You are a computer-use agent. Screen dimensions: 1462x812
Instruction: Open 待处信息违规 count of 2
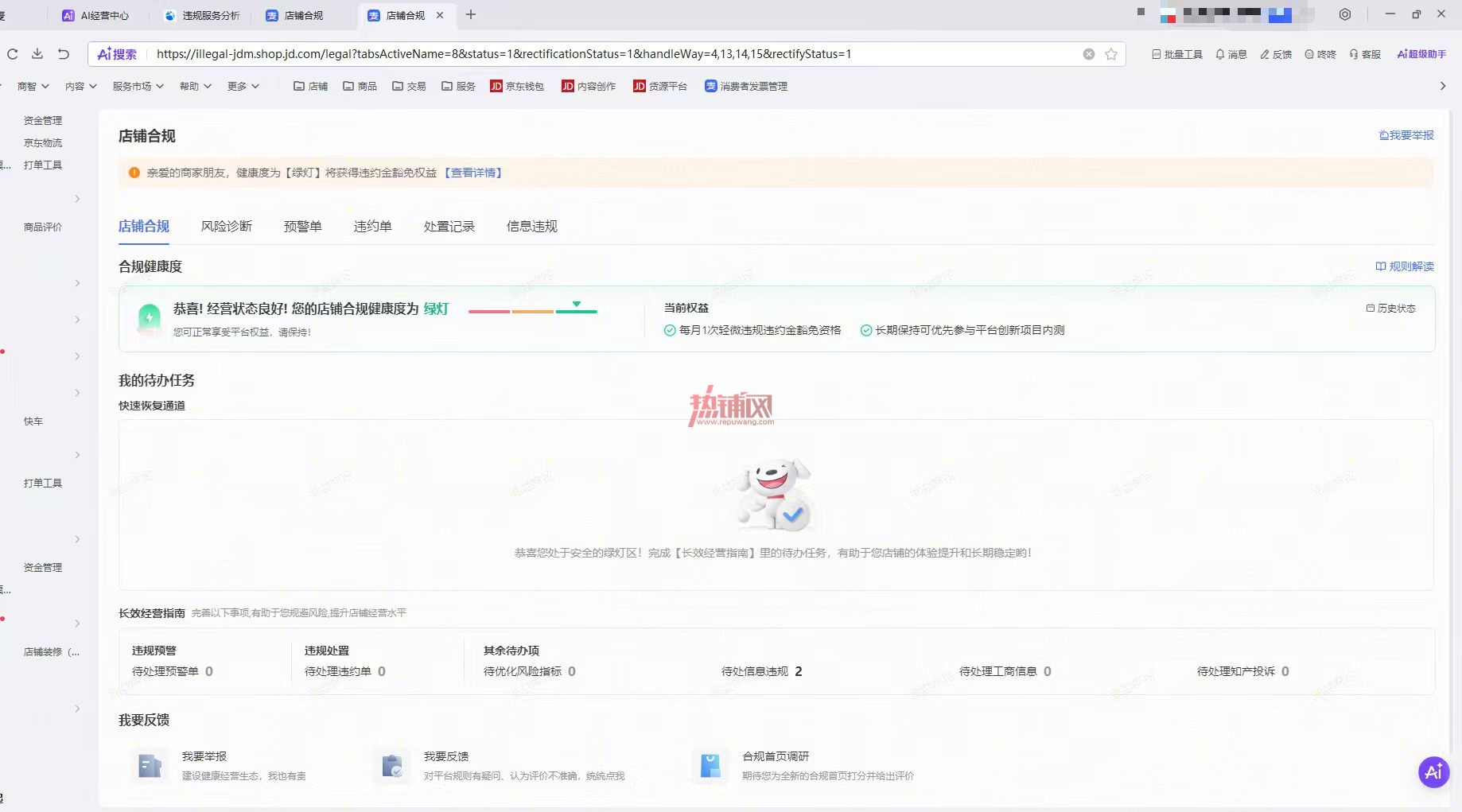tap(762, 671)
